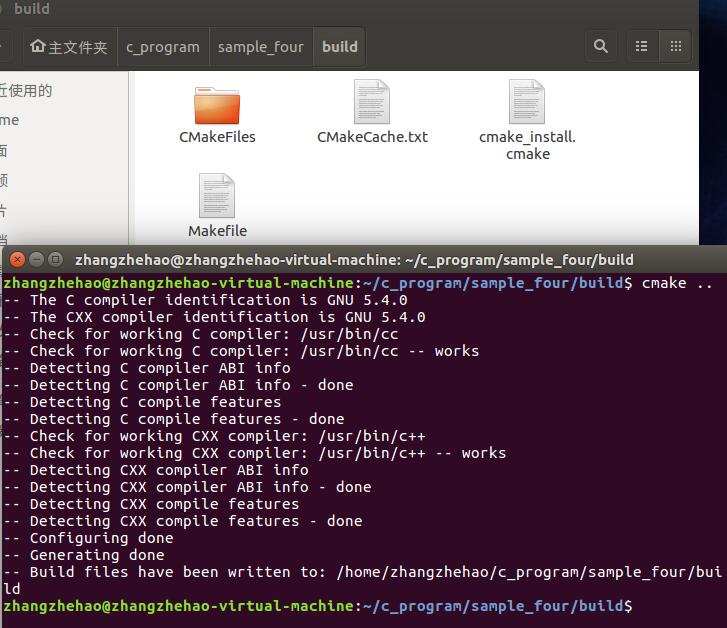Navigate to sample_four in path bar
This screenshot has width=727, height=628.
coord(261,47)
